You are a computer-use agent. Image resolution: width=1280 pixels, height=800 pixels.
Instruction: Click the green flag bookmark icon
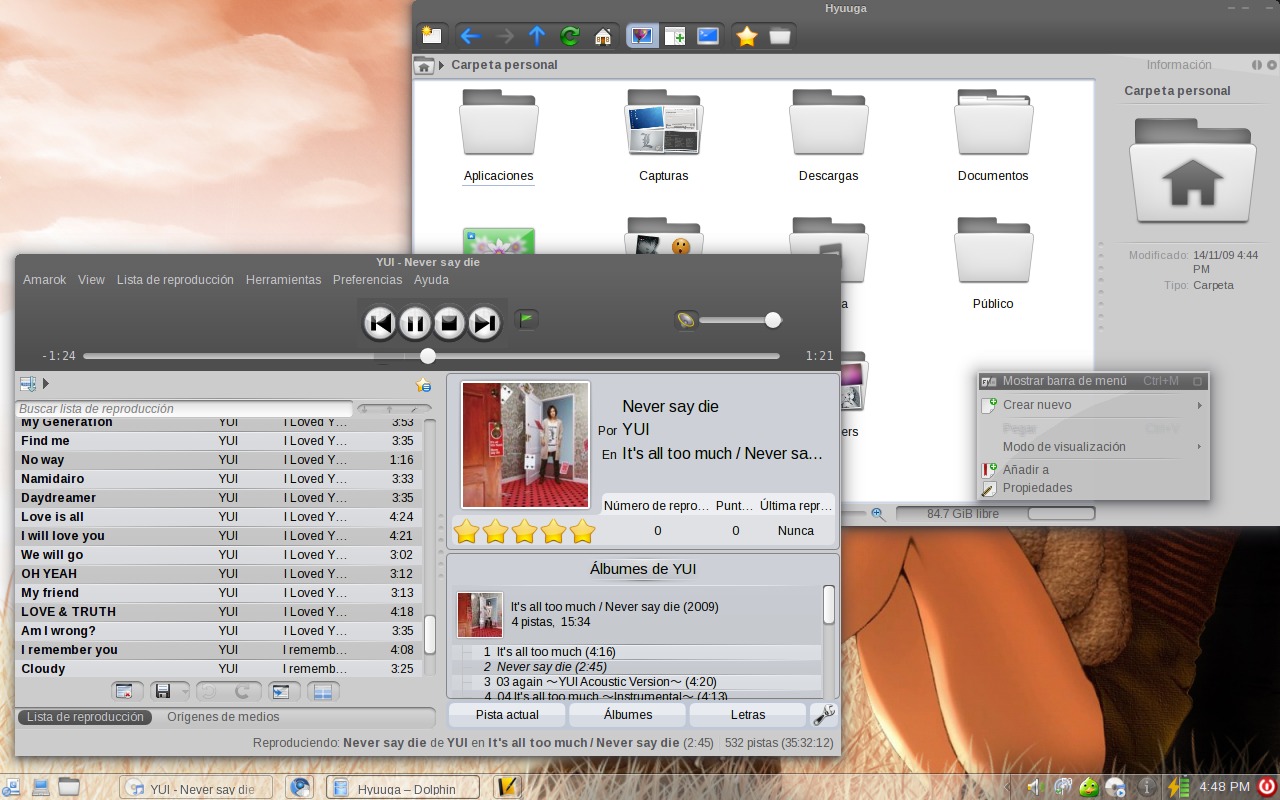point(527,320)
